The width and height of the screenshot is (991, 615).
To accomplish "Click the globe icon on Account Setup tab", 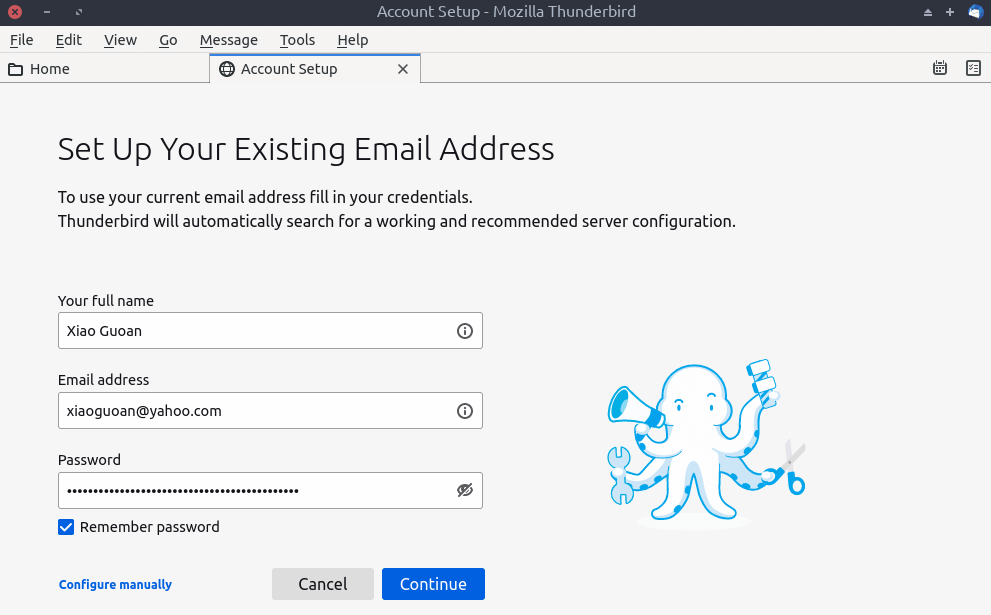I will click(x=227, y=69).
